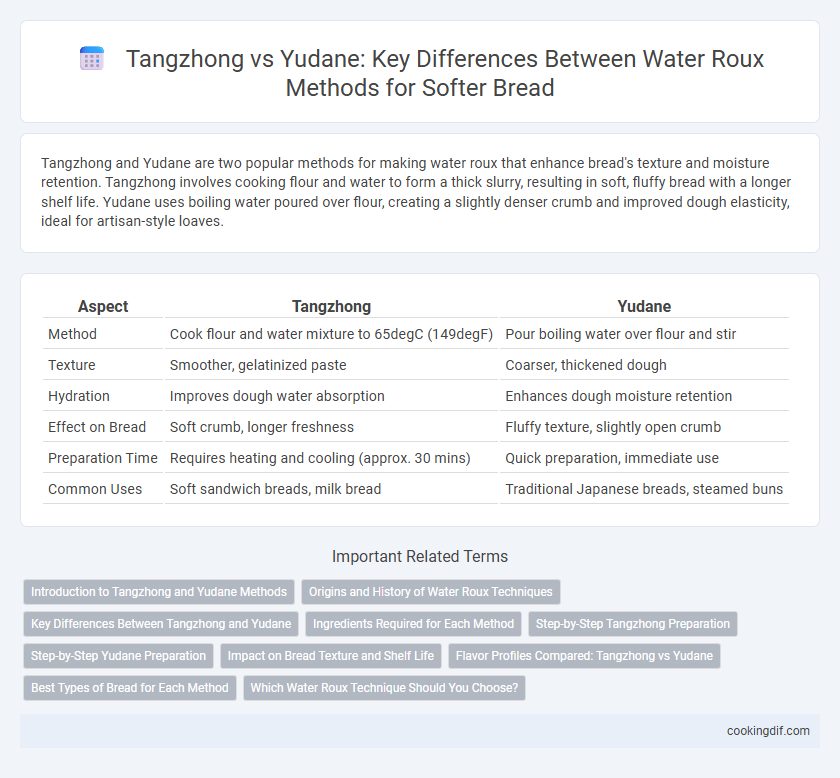Go to Step-by-Step Yudane Preparation tag
Image resolution: width=840 pixels, height=778 pixels.
(x=118, y=656)
